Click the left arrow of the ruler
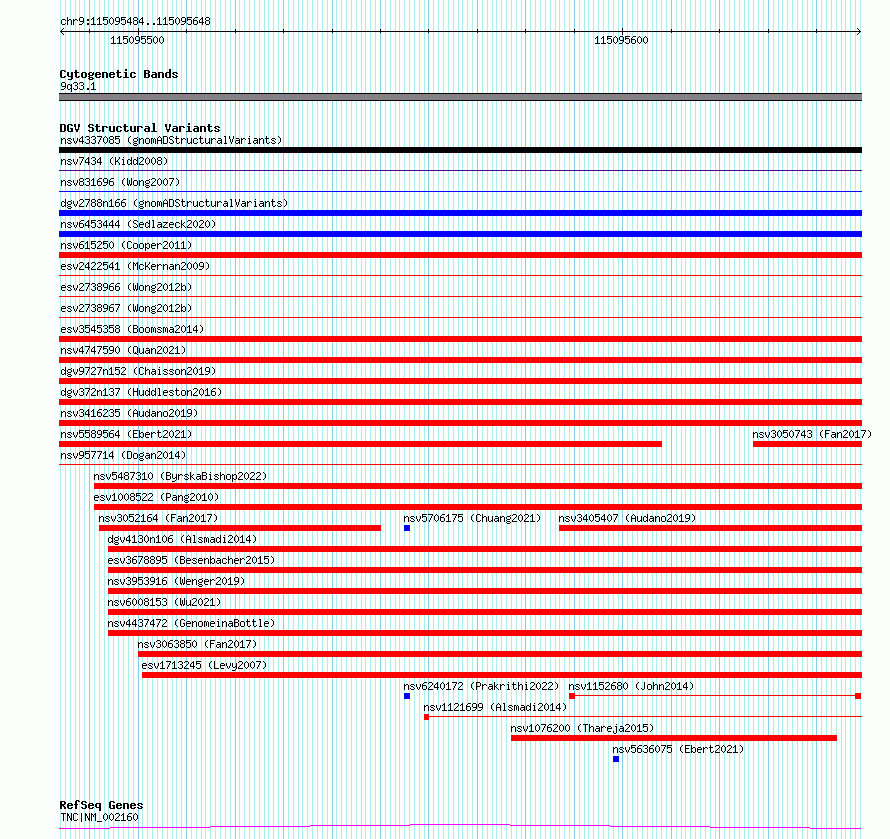Viewport: 890px width, 839px height. click(62, 32)
